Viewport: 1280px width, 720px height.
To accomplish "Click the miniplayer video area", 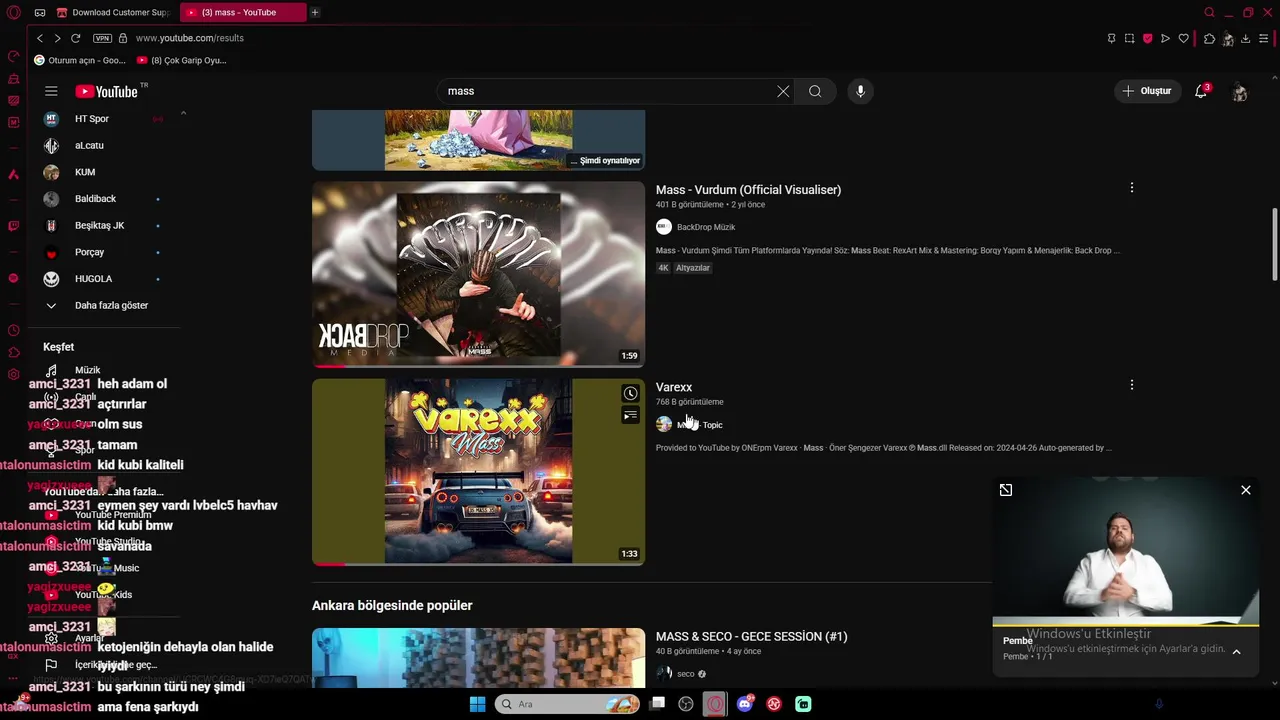I will pyautogui.click(x=1126, y=552).
